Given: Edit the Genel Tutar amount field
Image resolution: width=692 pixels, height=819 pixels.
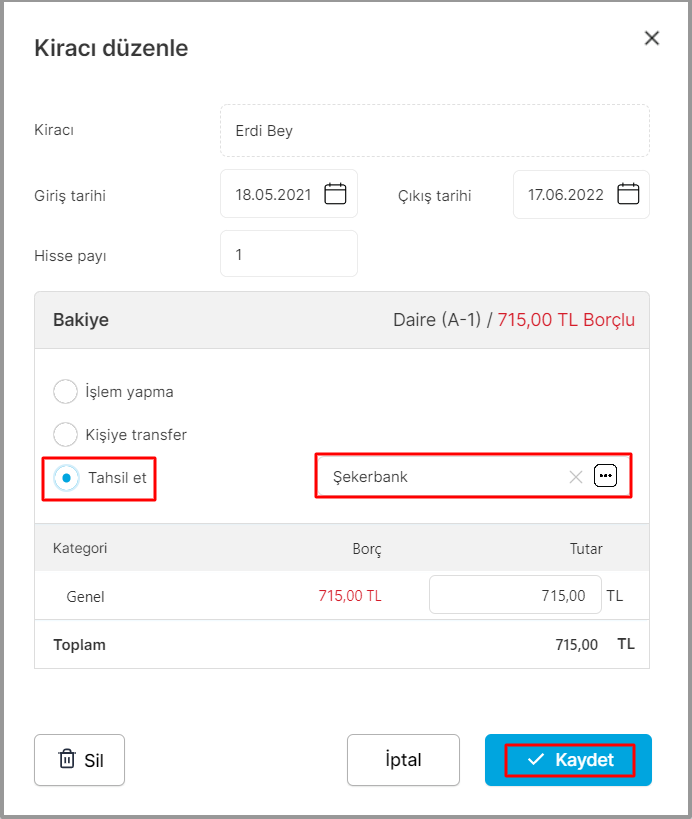Looking at the screenshot, I should pyautogui.click(x=515, y=594).
